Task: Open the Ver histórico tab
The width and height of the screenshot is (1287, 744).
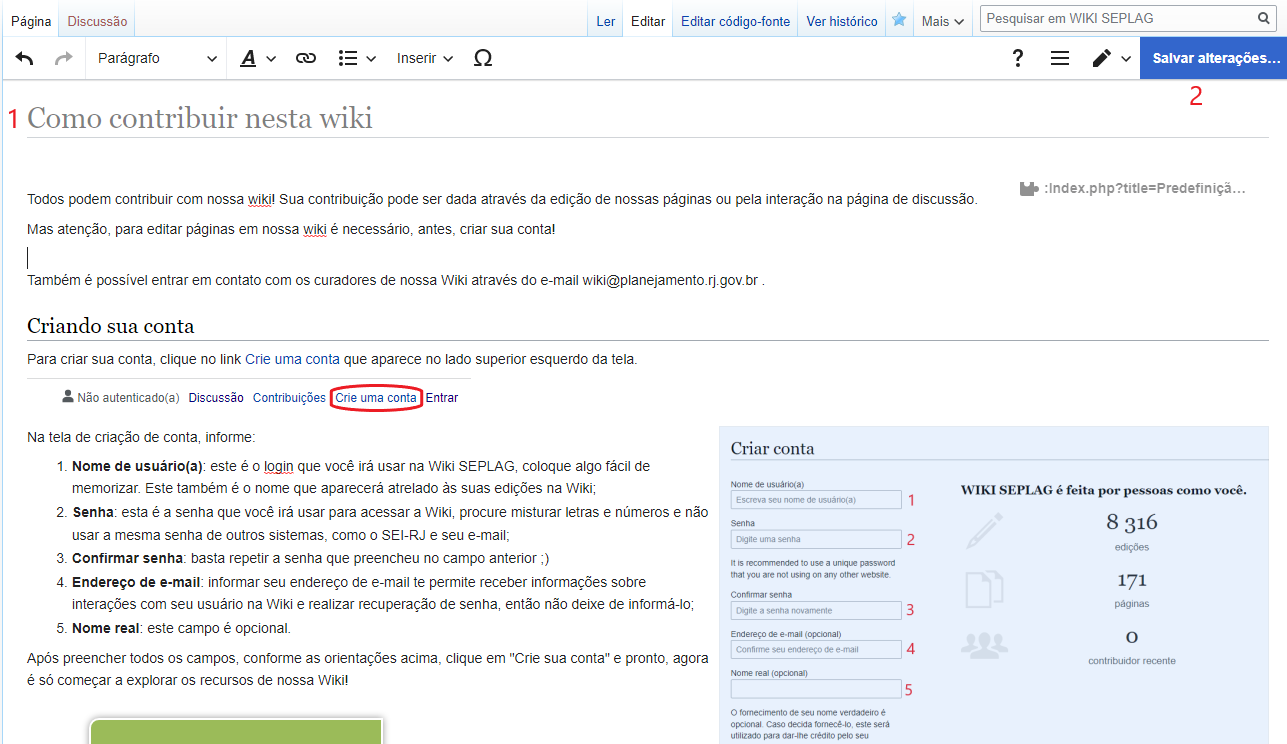Action: (x=842, y=21)
